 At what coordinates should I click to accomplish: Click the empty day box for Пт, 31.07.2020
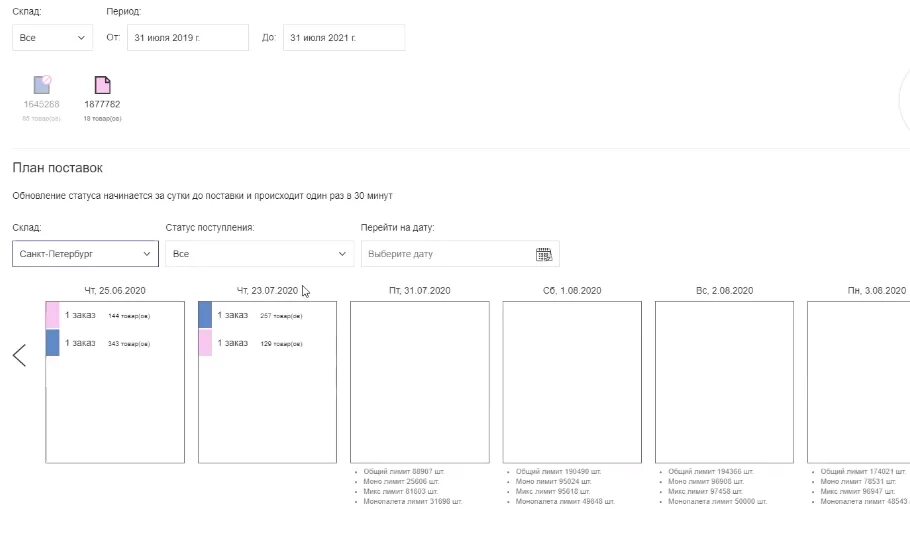[x=420, y=382]
